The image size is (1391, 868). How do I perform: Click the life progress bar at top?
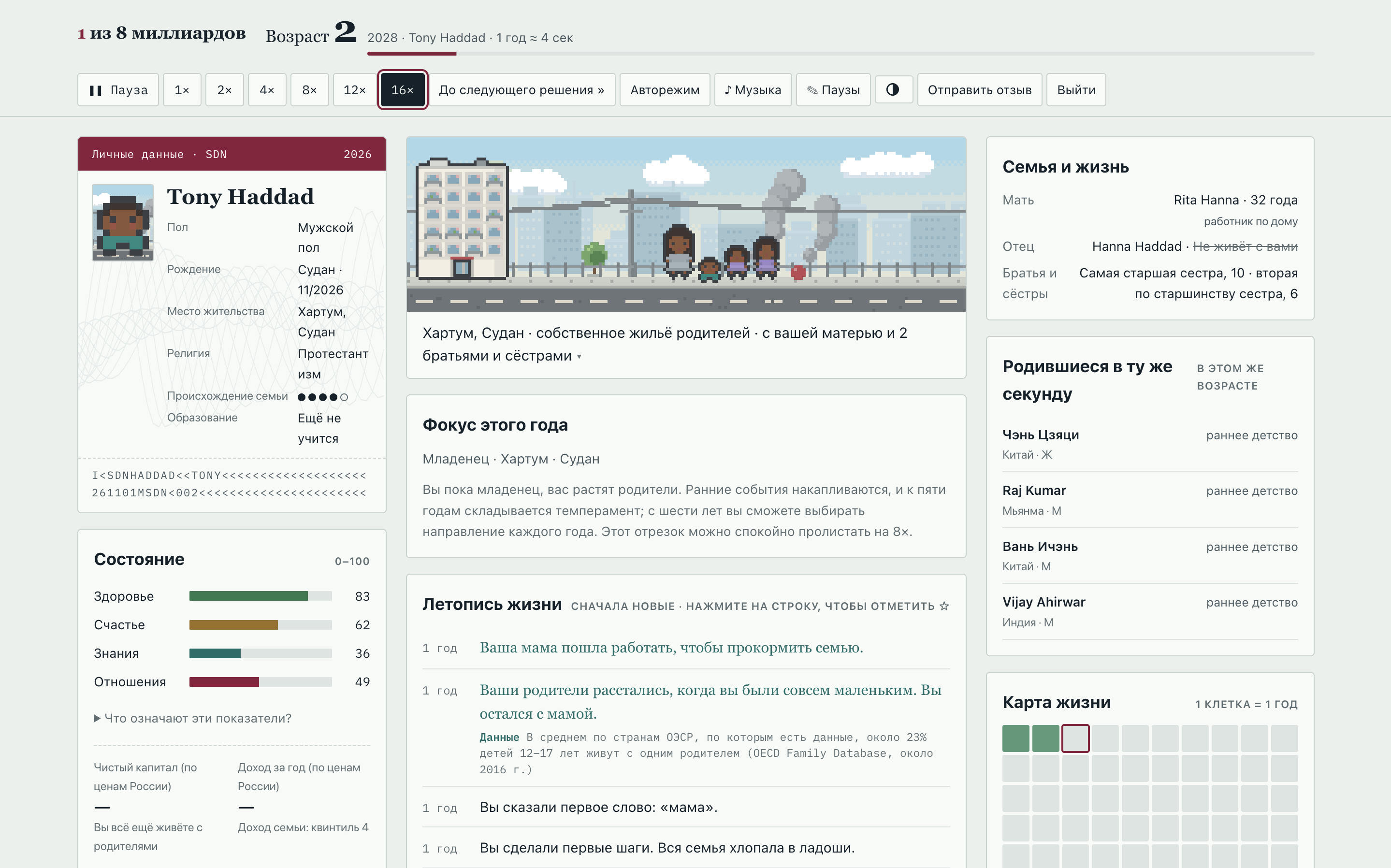point(840,53)
